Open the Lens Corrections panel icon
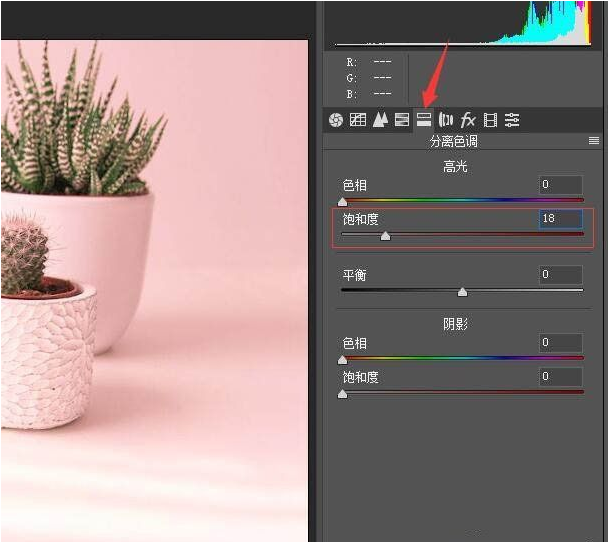608x542 pixels. pyautogui.click(x=446, y=120)
